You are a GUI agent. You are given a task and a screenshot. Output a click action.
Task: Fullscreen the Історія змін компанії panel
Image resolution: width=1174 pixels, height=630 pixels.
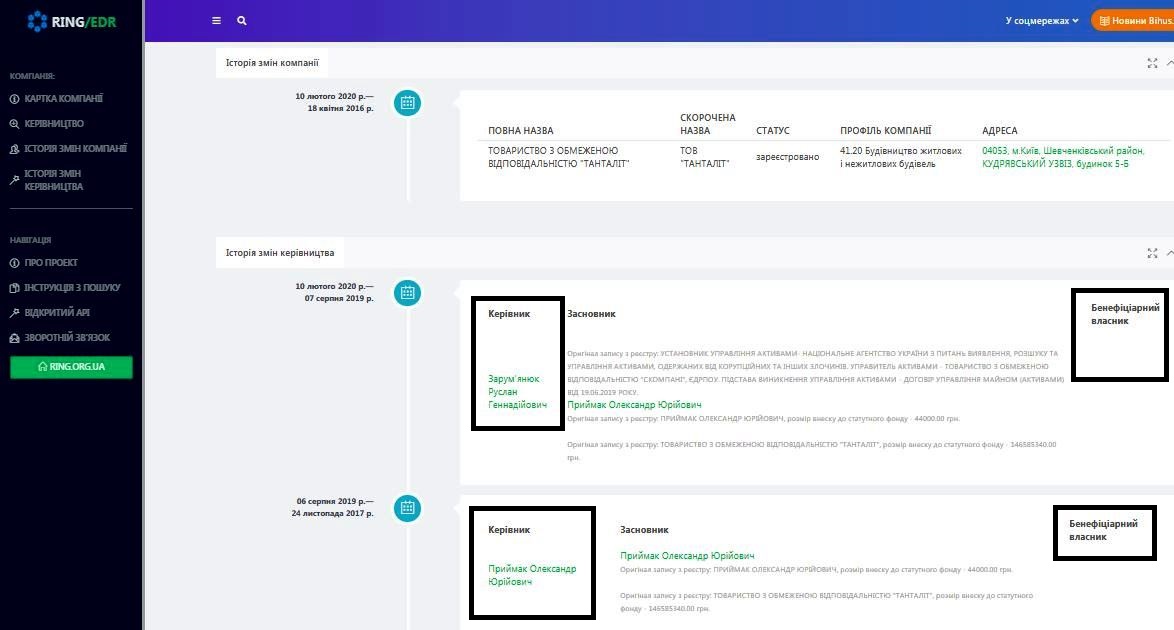[x=1152, y=63]
